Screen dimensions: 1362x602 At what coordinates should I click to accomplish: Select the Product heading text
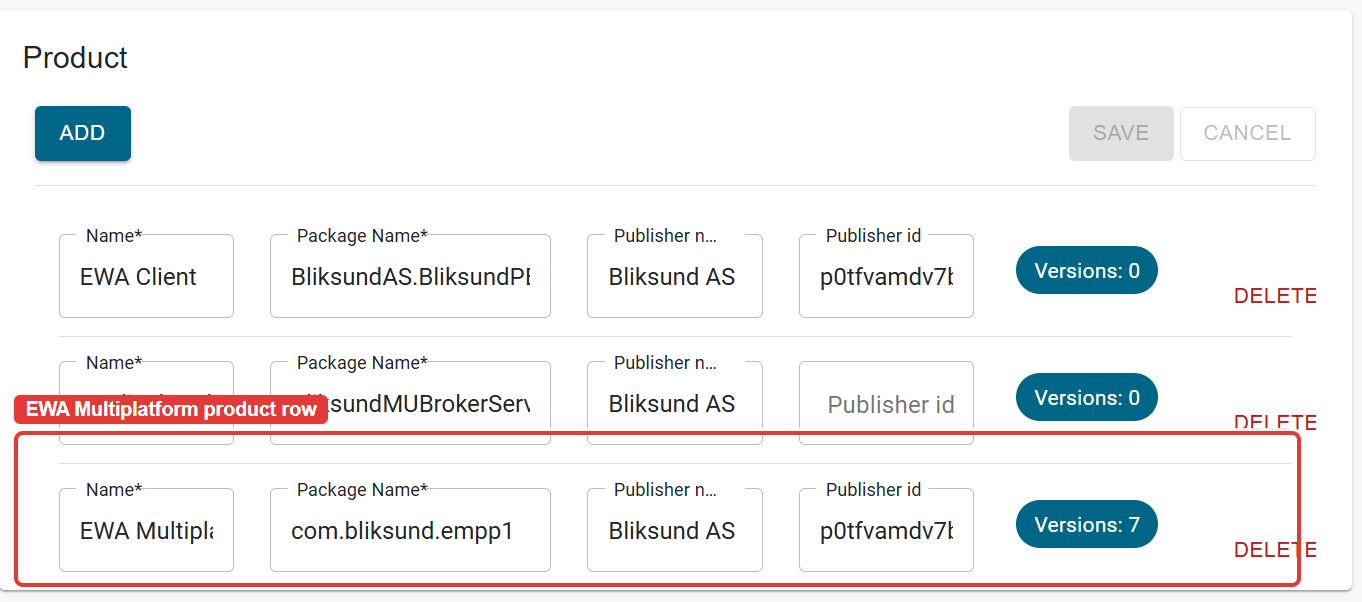click(x=75, y=58)
